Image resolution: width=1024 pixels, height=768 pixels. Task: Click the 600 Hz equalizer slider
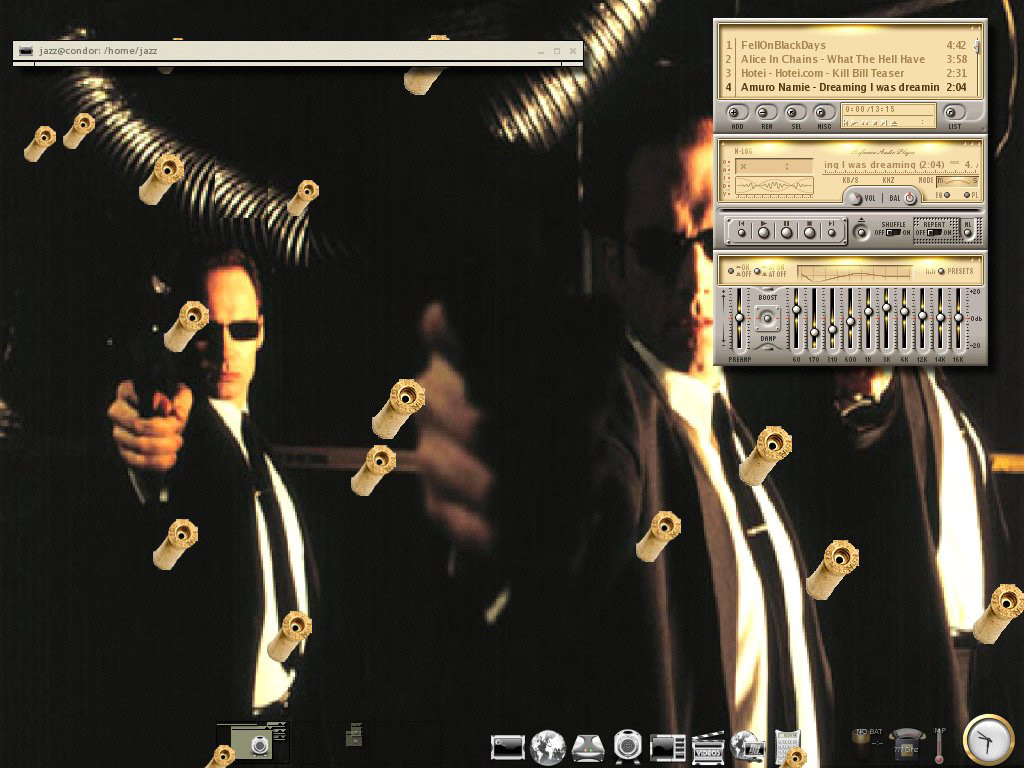coord(850,318)
